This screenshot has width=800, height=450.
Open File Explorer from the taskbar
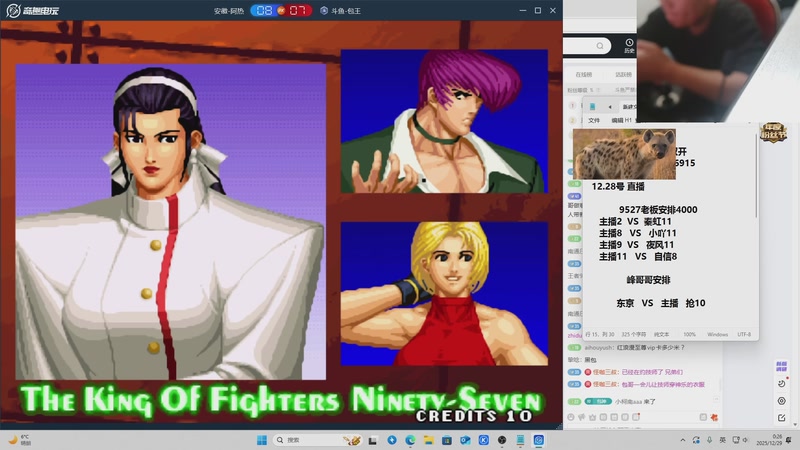point(429,440)
